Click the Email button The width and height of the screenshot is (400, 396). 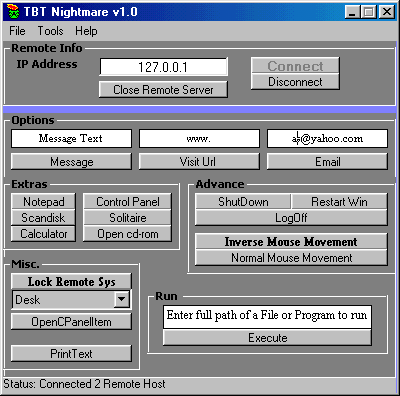pyautogui.click(x=327, y=162)
